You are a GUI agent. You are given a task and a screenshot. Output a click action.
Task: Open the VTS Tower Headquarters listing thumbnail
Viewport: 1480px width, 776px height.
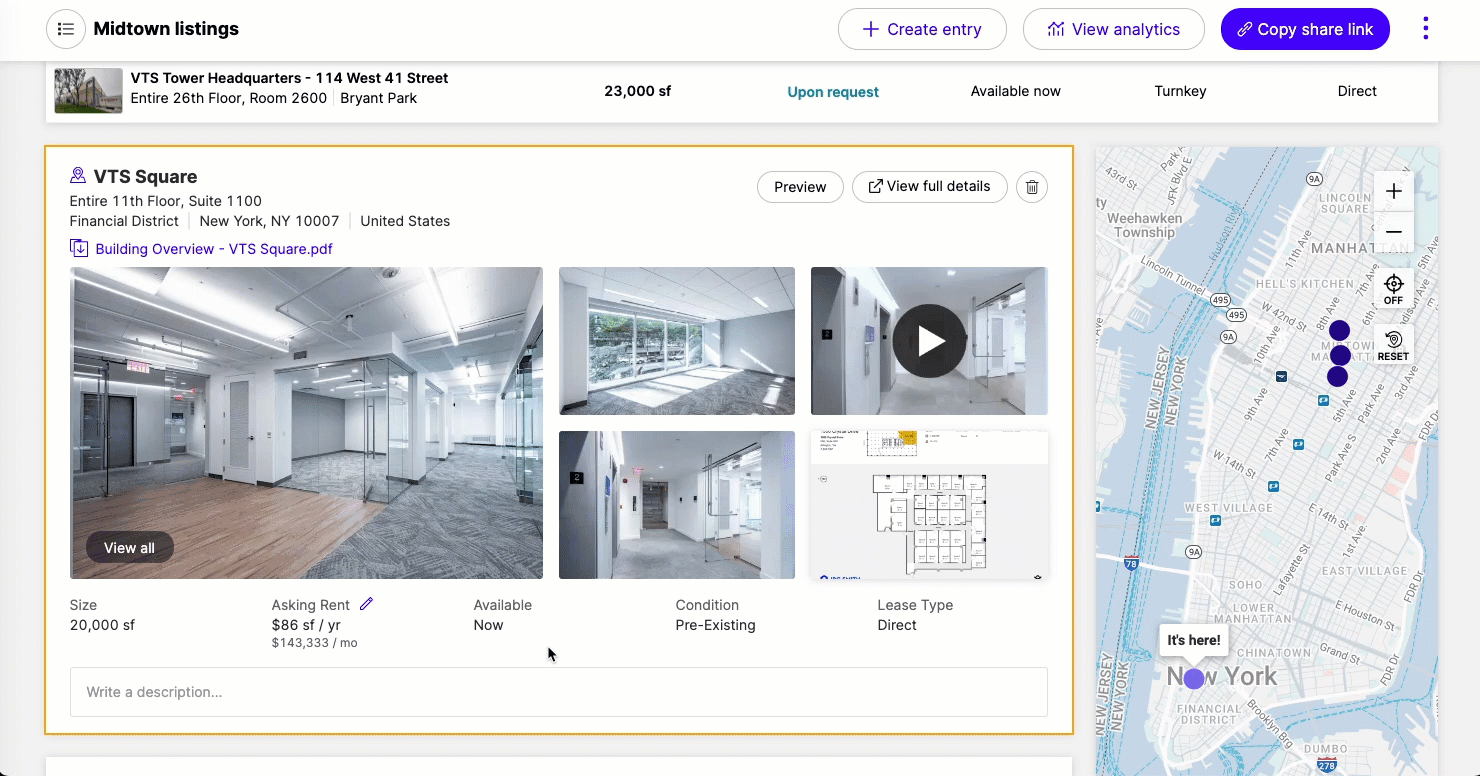pyautogui.click(x=88, y=91)
